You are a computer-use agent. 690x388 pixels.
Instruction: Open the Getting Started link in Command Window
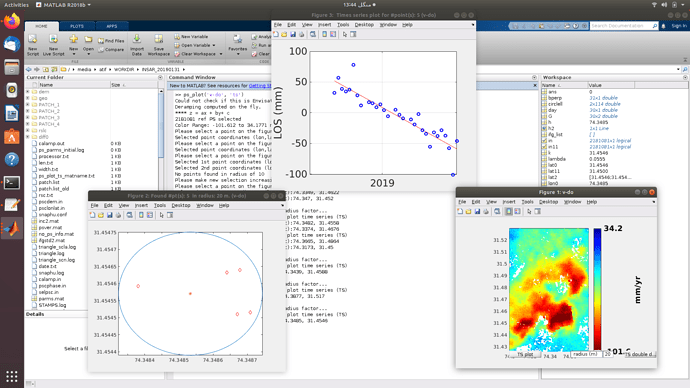click(260, 86)
